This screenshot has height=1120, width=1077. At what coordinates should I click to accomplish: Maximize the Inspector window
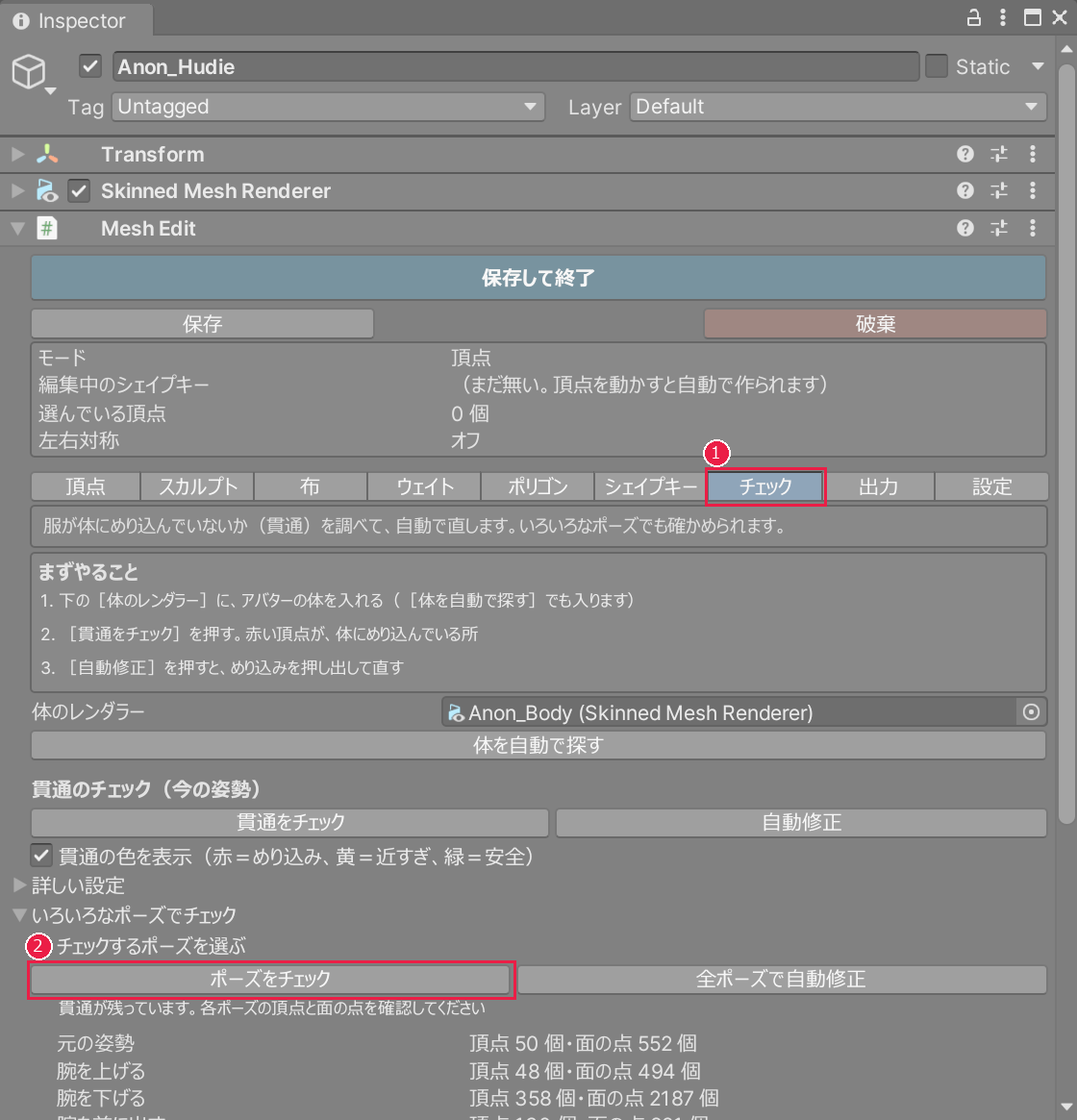pos(1032,18)
